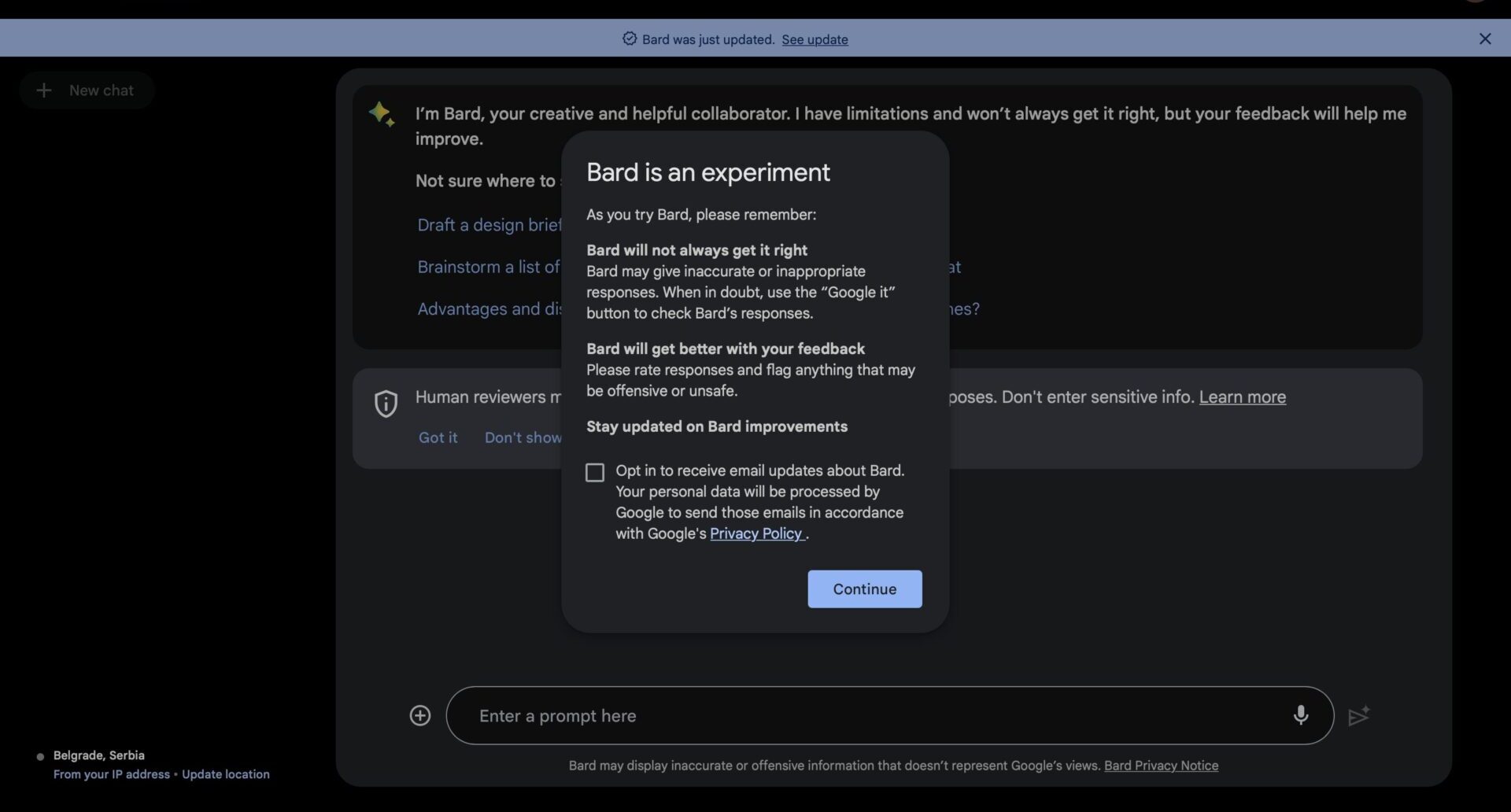The width and height of the screenshot is (1511, 812).
Task: Click the plus upload icon beside the prompt
Action: coord(420,715)
